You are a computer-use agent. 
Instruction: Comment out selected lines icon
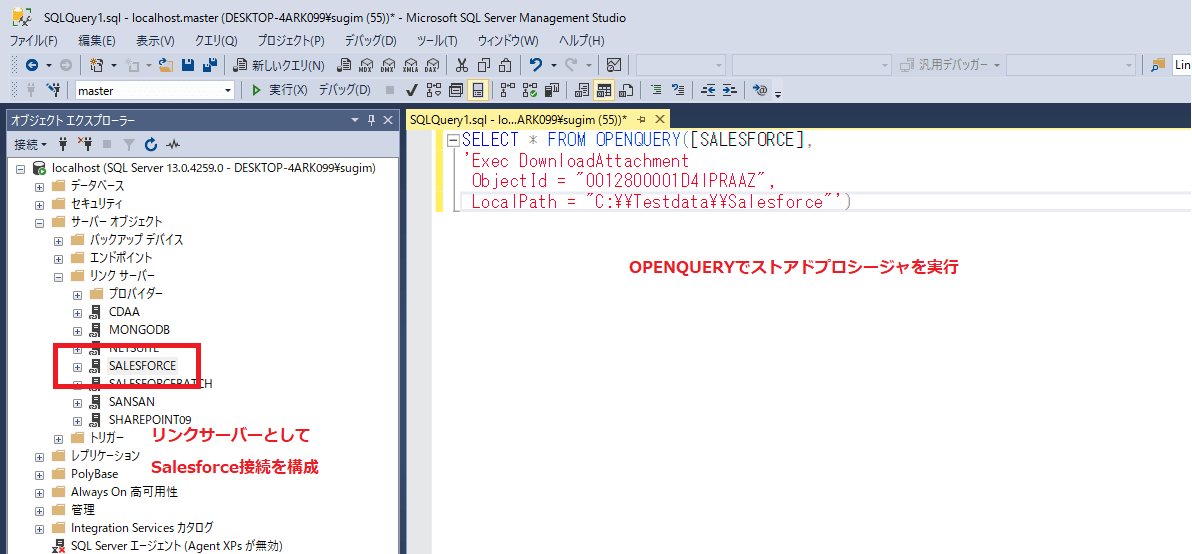click(657, 90)
